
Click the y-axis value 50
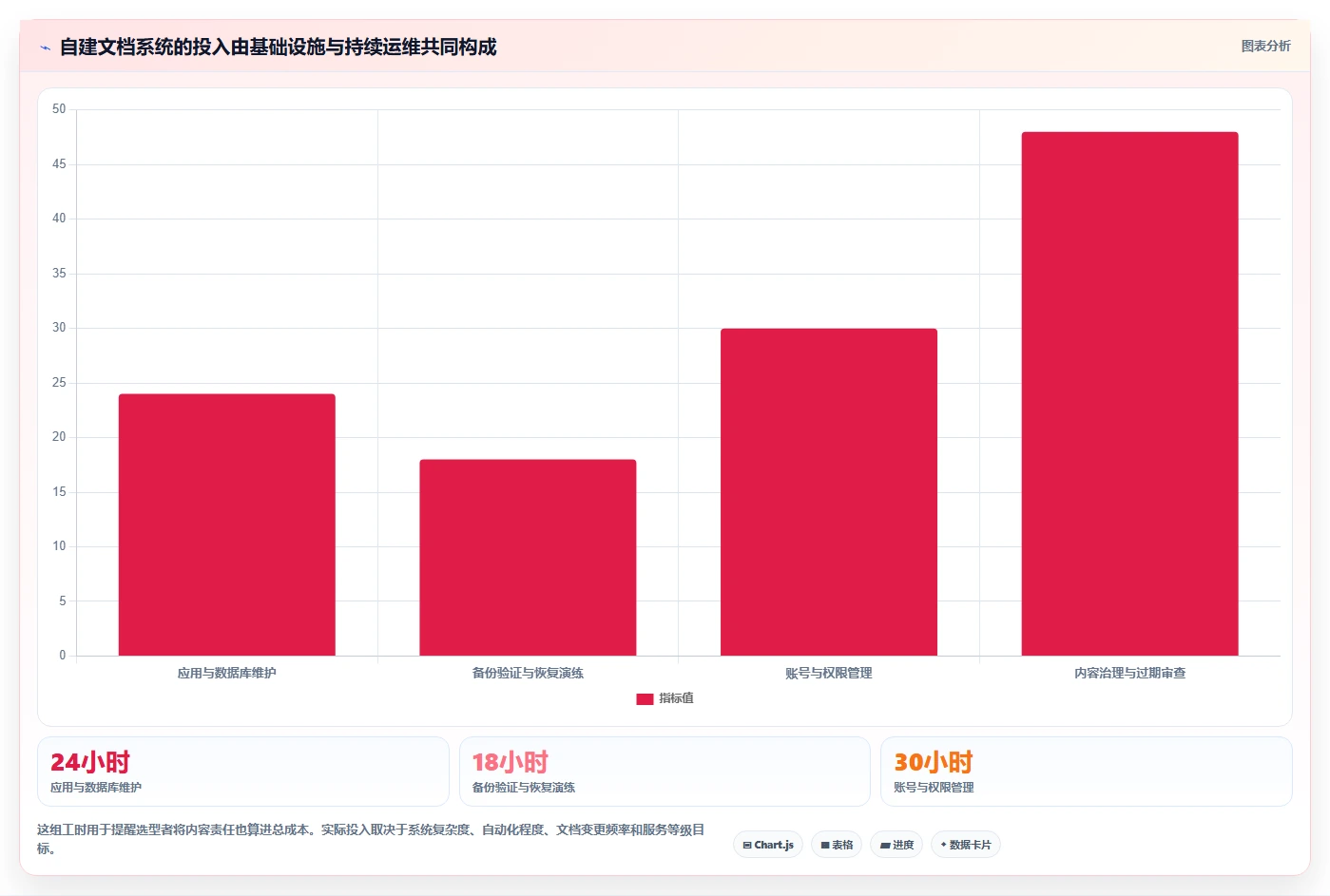point(59,109)
